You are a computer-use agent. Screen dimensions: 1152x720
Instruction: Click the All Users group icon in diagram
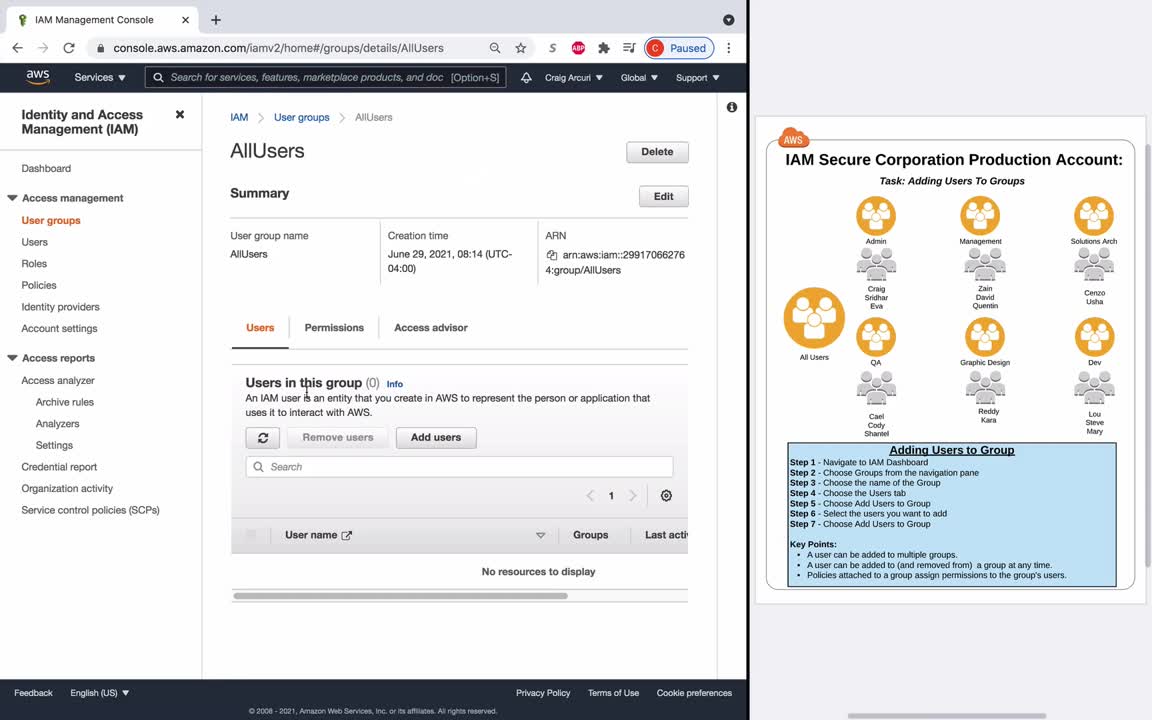click(x=814, y=317)
